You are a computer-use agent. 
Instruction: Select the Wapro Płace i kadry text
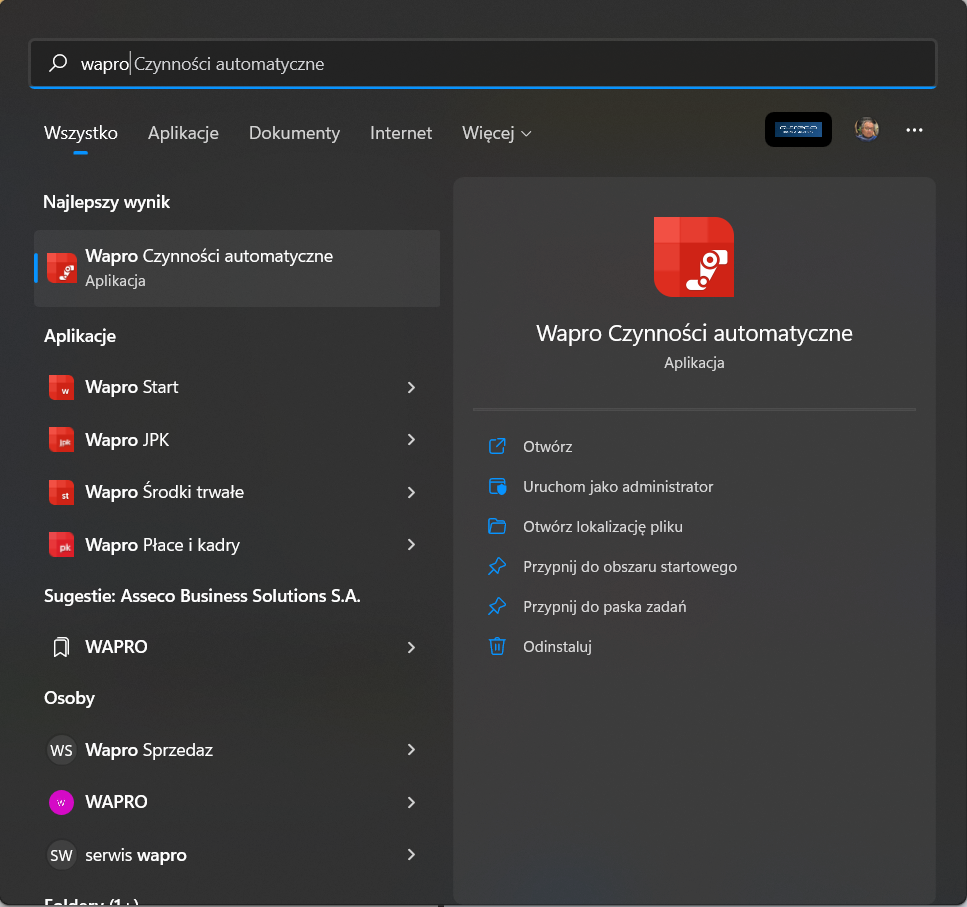click(x=162, y=545)
